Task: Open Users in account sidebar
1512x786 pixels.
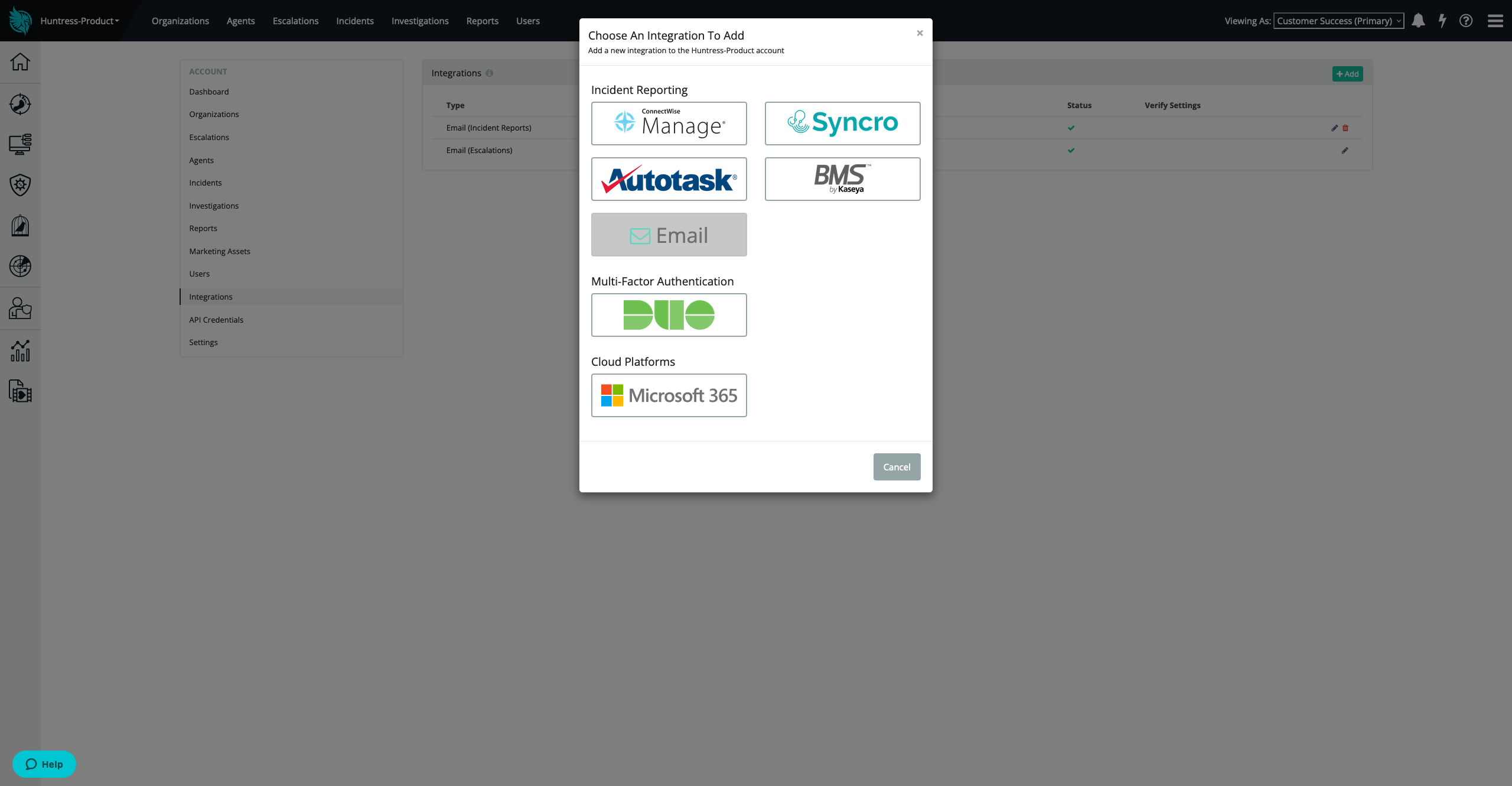Action: click(x=200, y=274)
